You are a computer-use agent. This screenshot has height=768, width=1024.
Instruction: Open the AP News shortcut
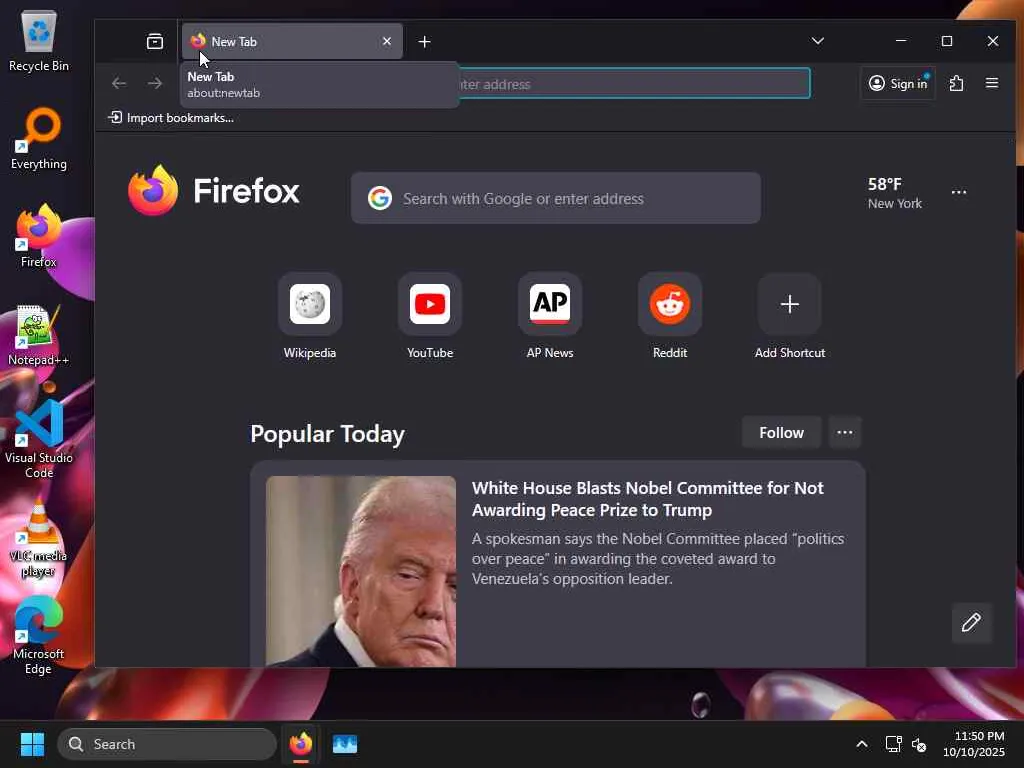[x=550, y=316]
